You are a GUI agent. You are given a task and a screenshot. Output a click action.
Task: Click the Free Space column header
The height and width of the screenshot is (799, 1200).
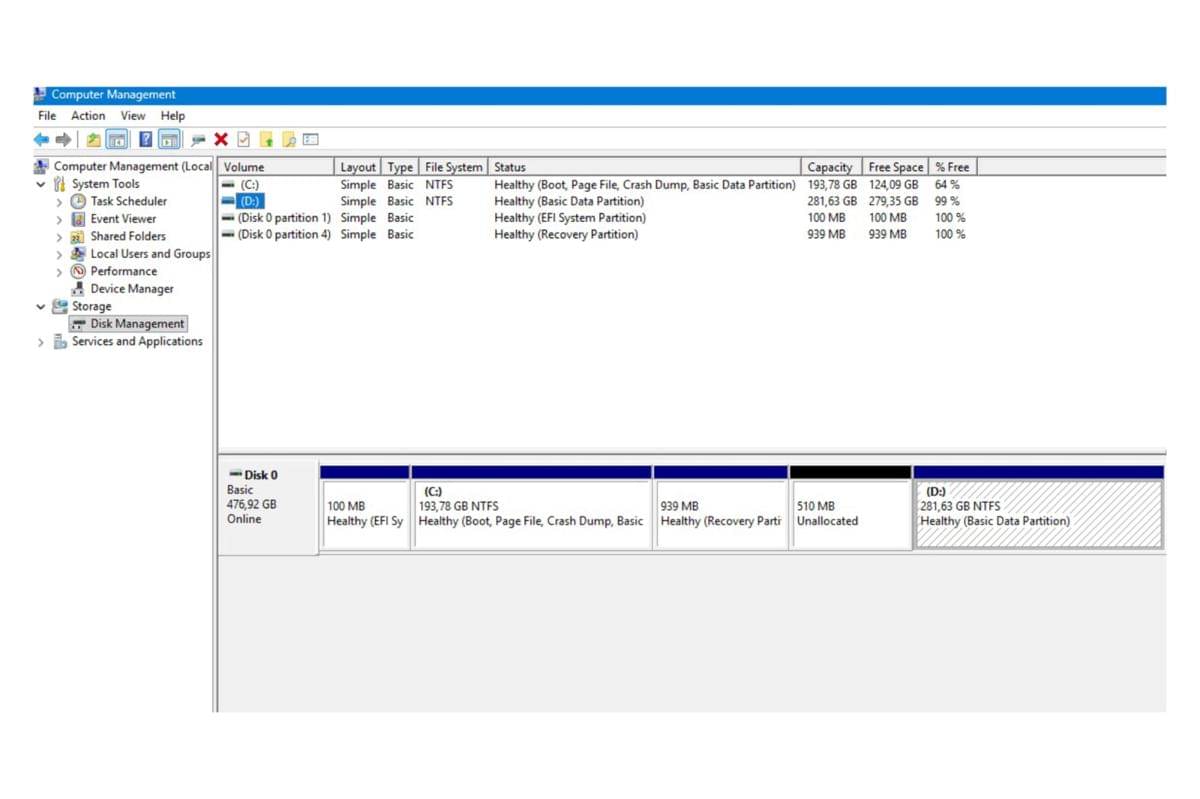tap(895, 167)
